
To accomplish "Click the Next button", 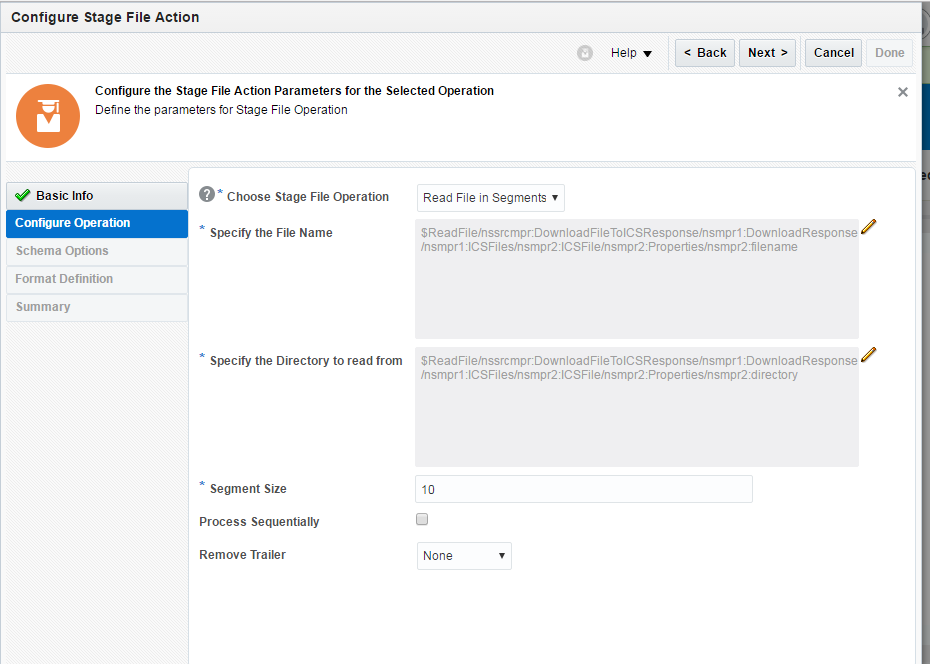I will click(767, 53).
